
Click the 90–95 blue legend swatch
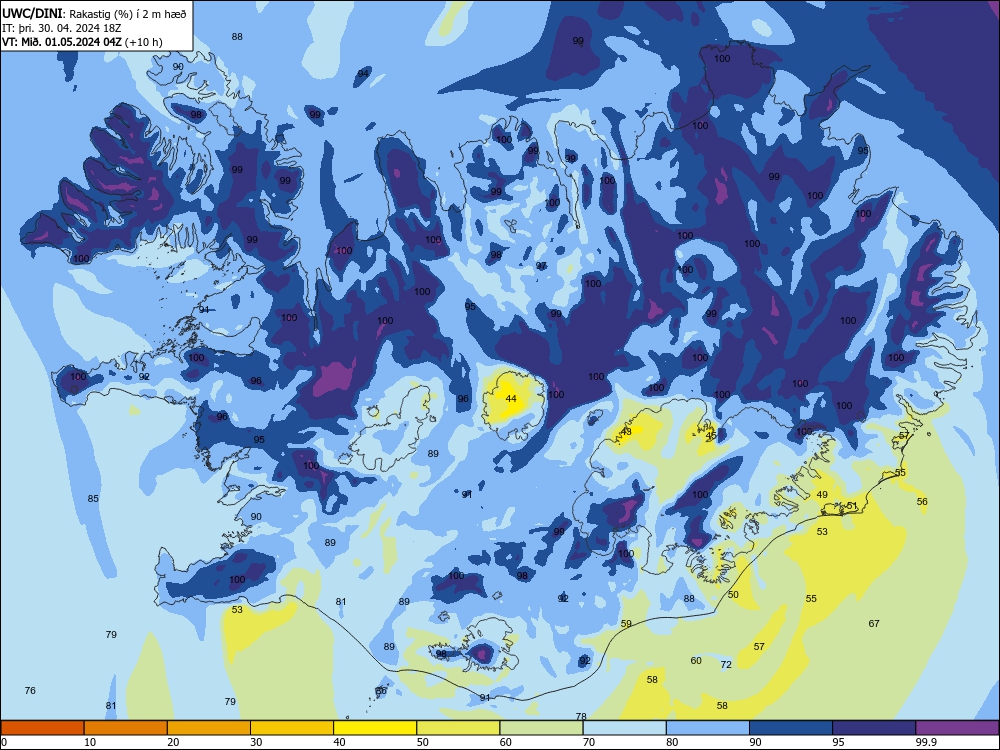[x=791, y=728]
